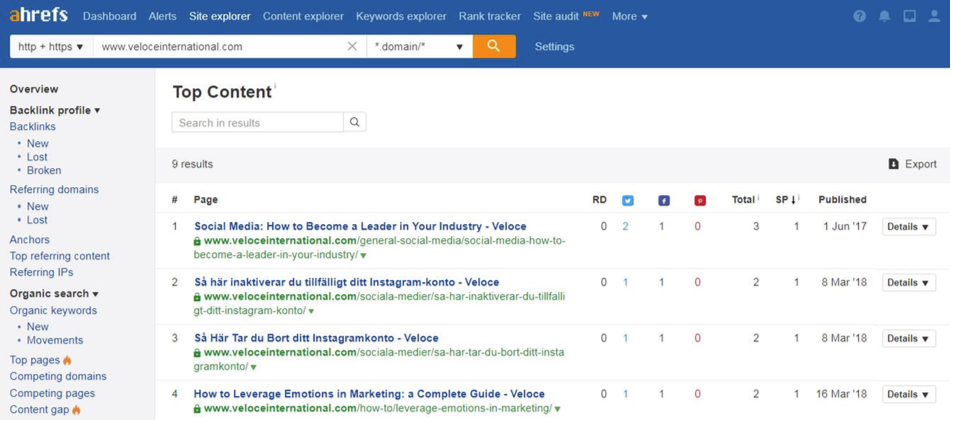Open 'Social Media: How to Become a Leader' page title
Viewport: 953px width, 422px height.
tap(360, 226)
